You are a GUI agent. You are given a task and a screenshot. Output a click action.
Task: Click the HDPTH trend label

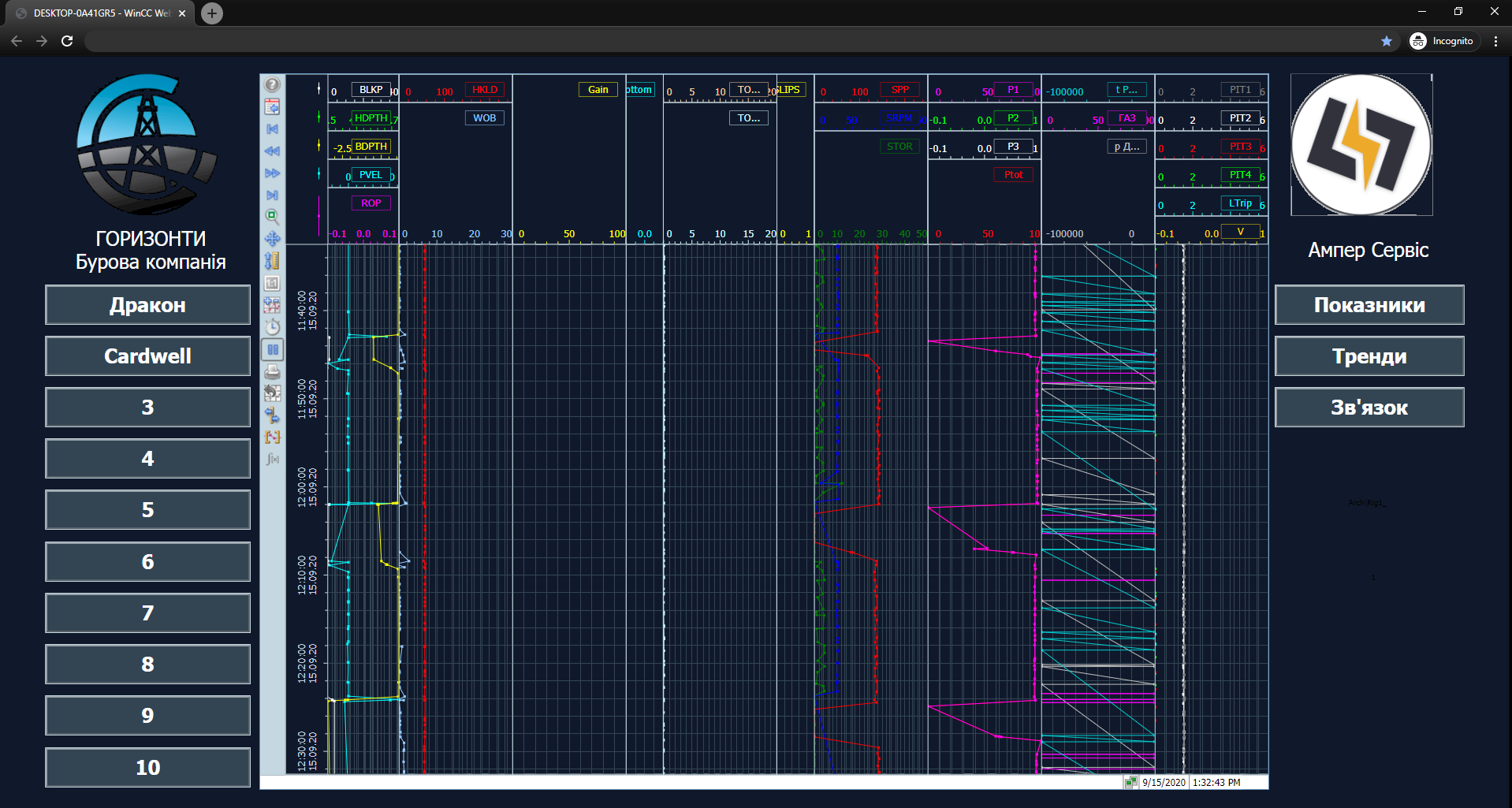[x=371, y=118]
